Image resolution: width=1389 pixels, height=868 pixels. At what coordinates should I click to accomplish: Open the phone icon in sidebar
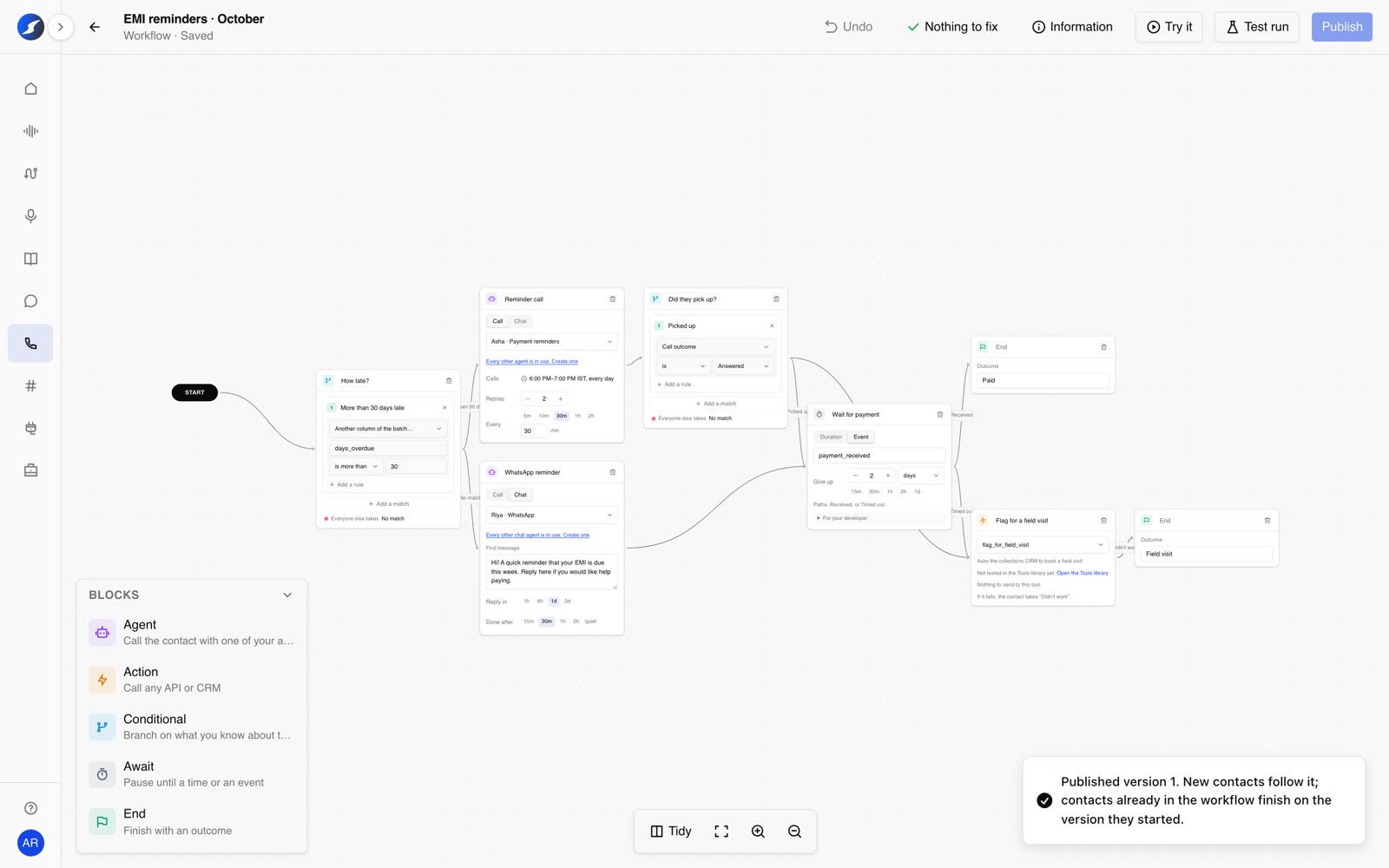click(x=30, y=344)
